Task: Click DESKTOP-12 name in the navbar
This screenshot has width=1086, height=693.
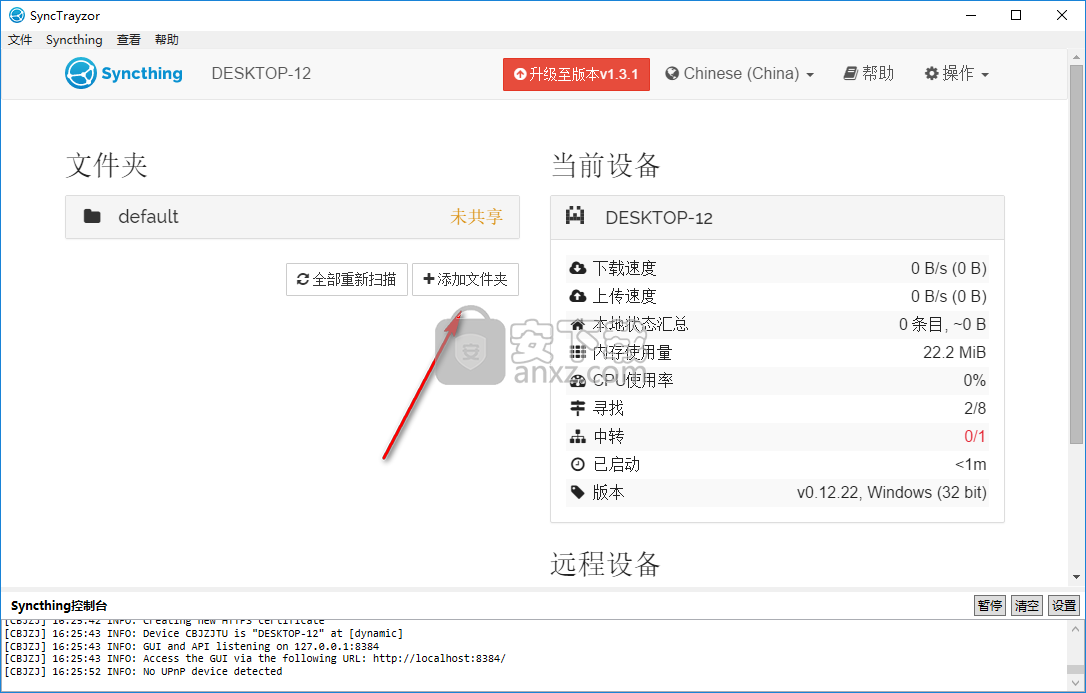Action: [x=261, y=73]
